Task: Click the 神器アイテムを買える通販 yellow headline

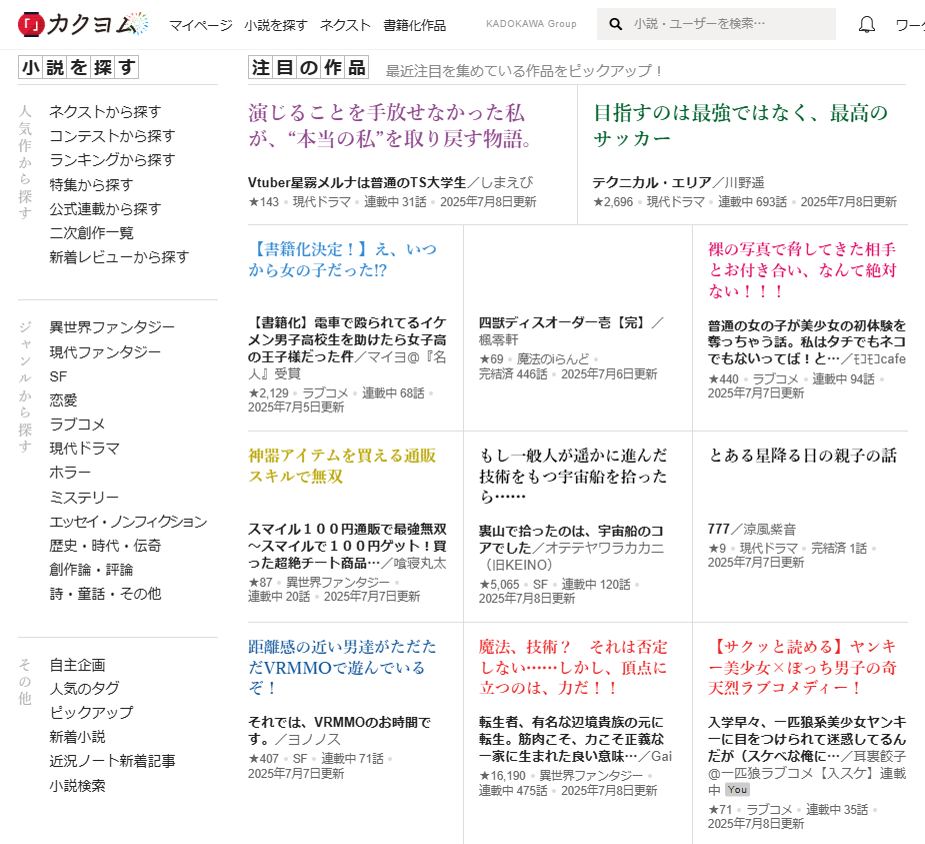Action: tap(342, 465)
